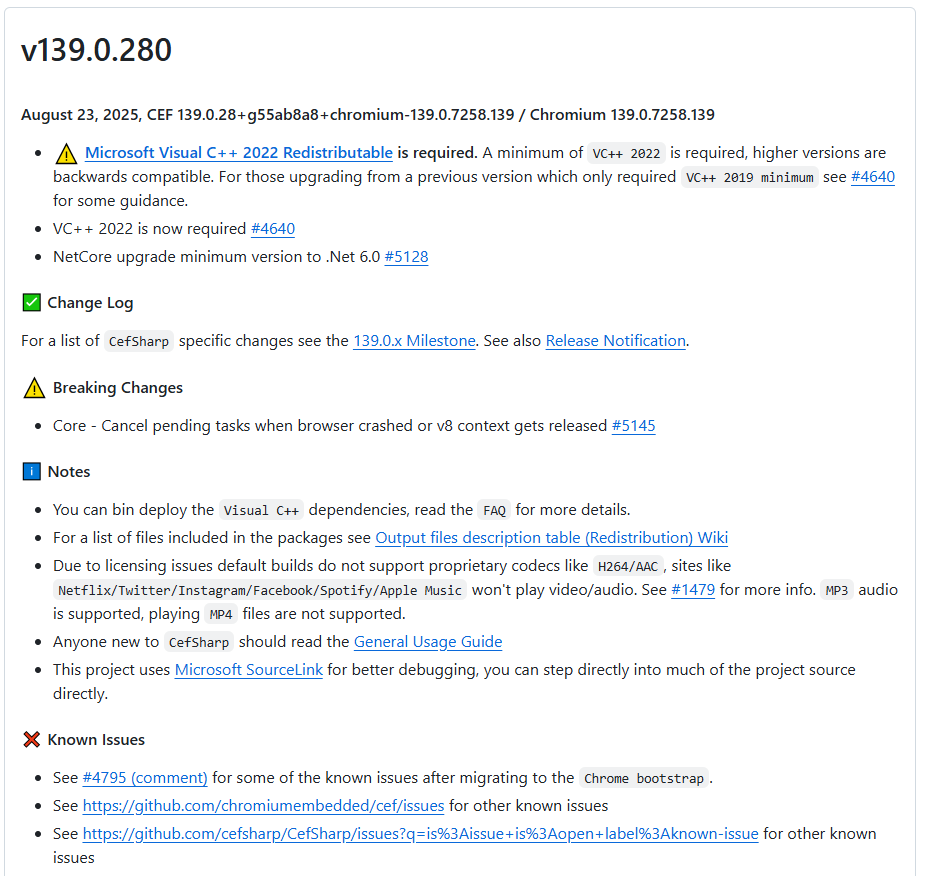Image resolution: width=928 pixels, height=876 pixels.
Task: Open the 139.0.x Milestone link
Action: click(414, 341)
